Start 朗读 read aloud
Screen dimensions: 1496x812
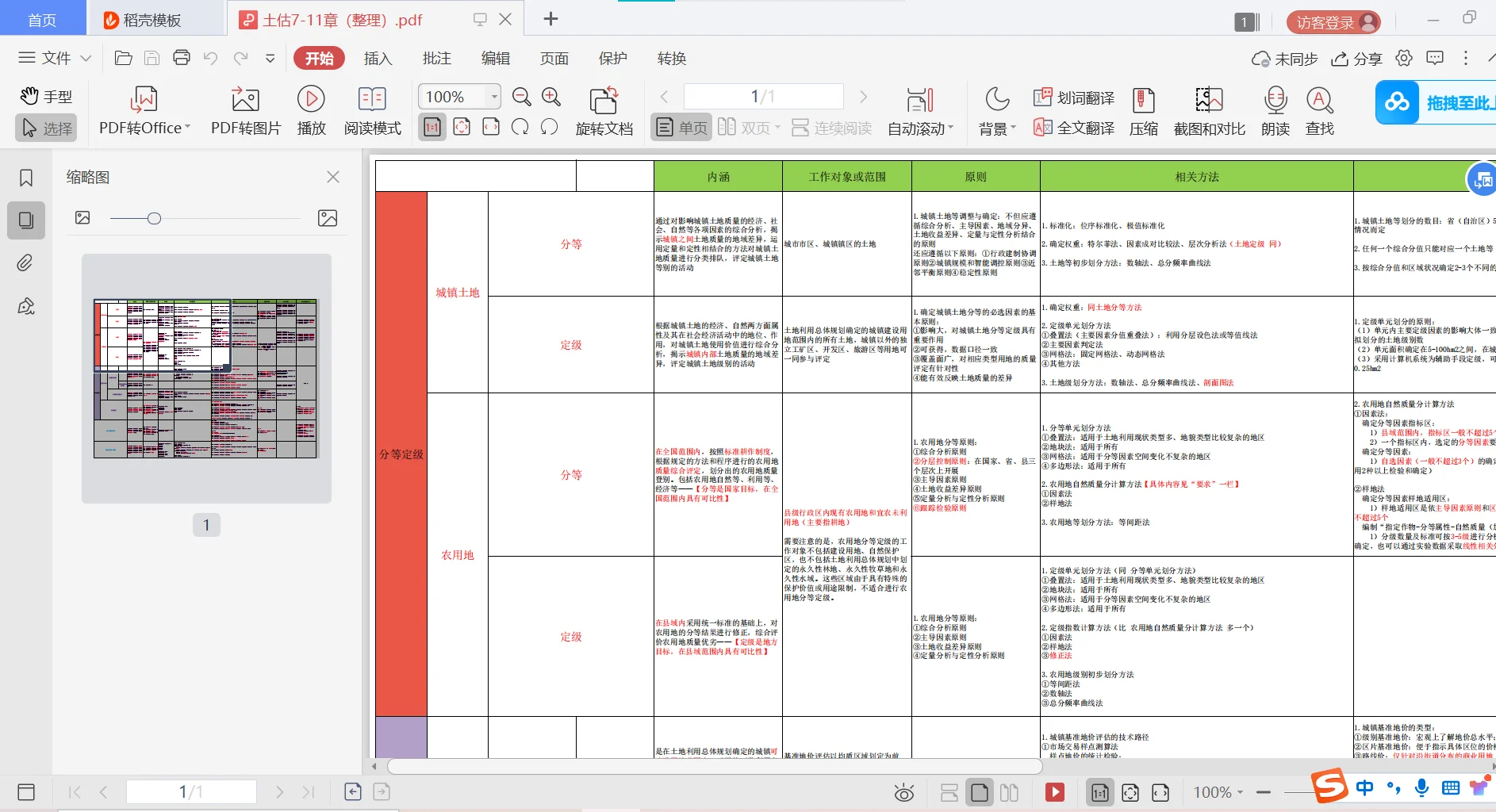pyautogui.click(x=1275, y=111)
